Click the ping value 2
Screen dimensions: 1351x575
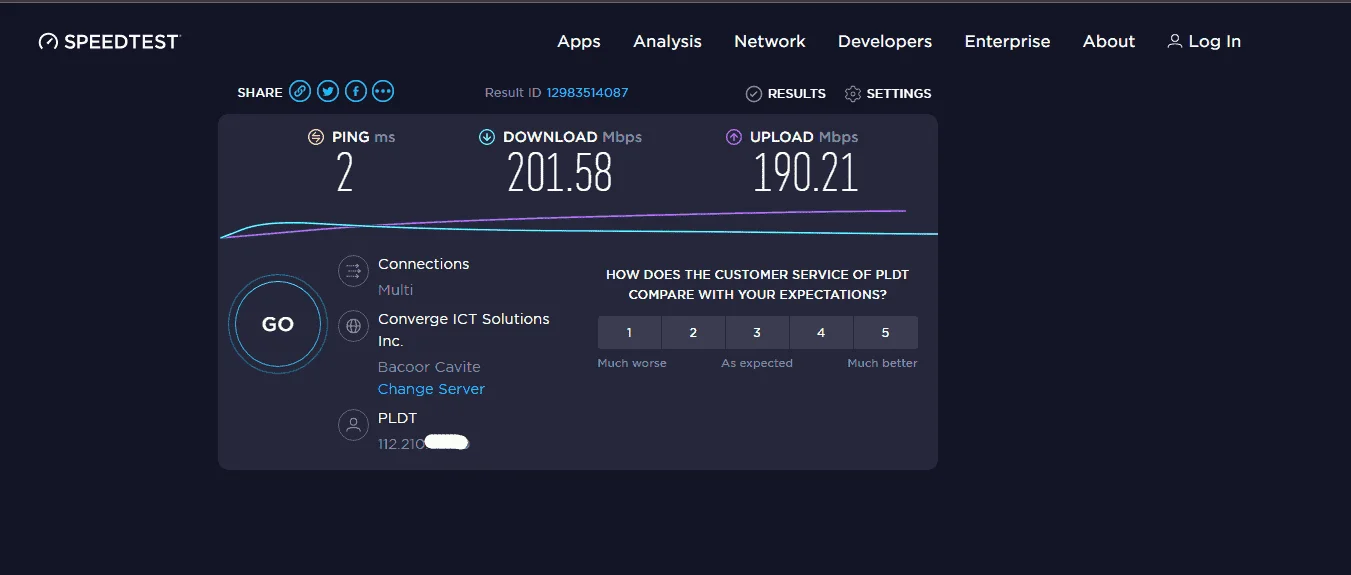345,173
